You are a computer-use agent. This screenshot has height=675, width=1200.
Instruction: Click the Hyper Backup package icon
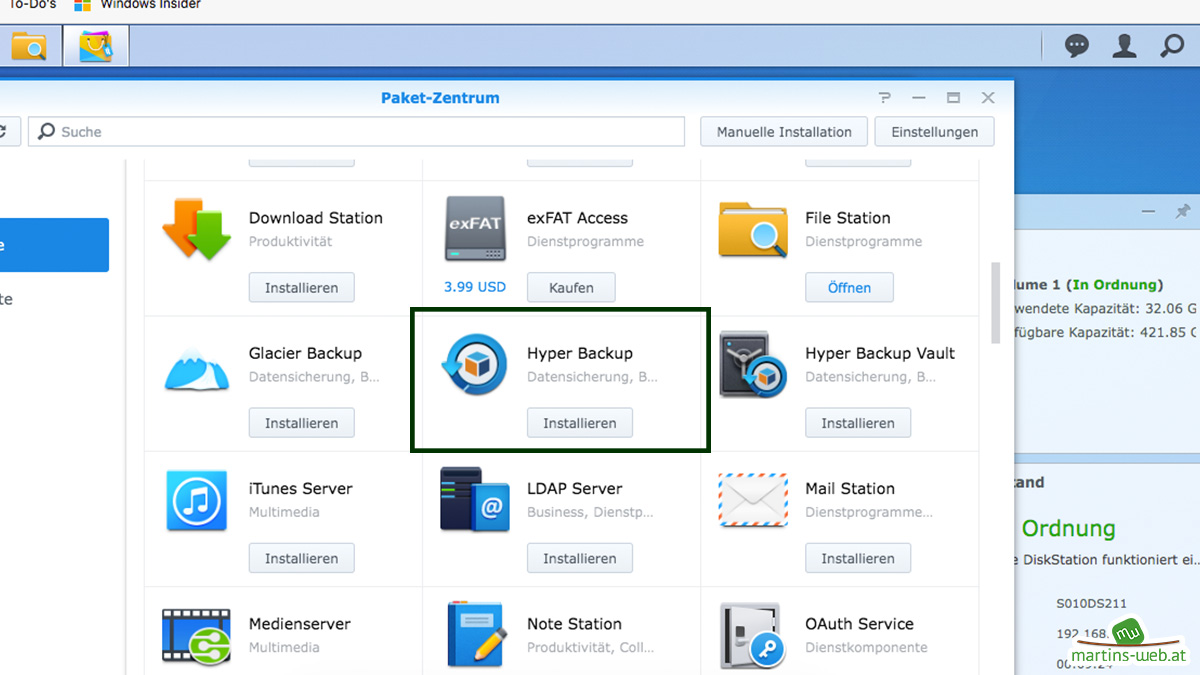pos(474,365)
